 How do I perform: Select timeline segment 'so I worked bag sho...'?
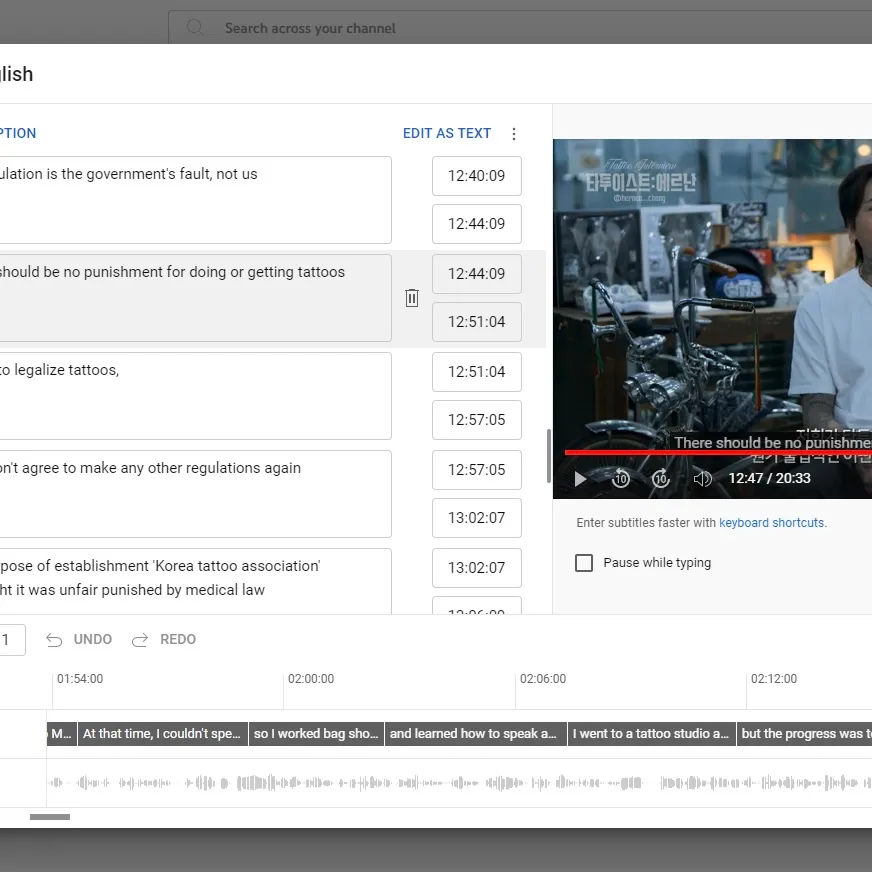coord(316,734)
